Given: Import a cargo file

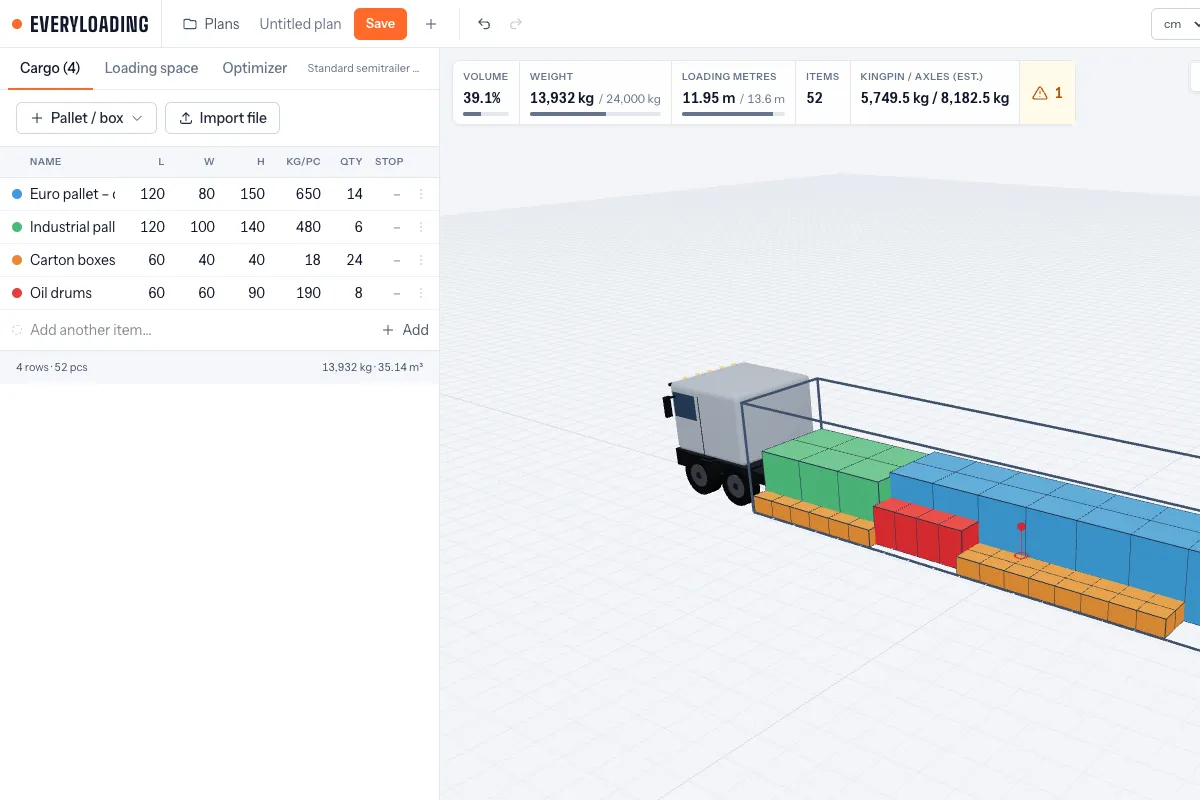Looking at the screenshot, I should [x=222, y=118].
